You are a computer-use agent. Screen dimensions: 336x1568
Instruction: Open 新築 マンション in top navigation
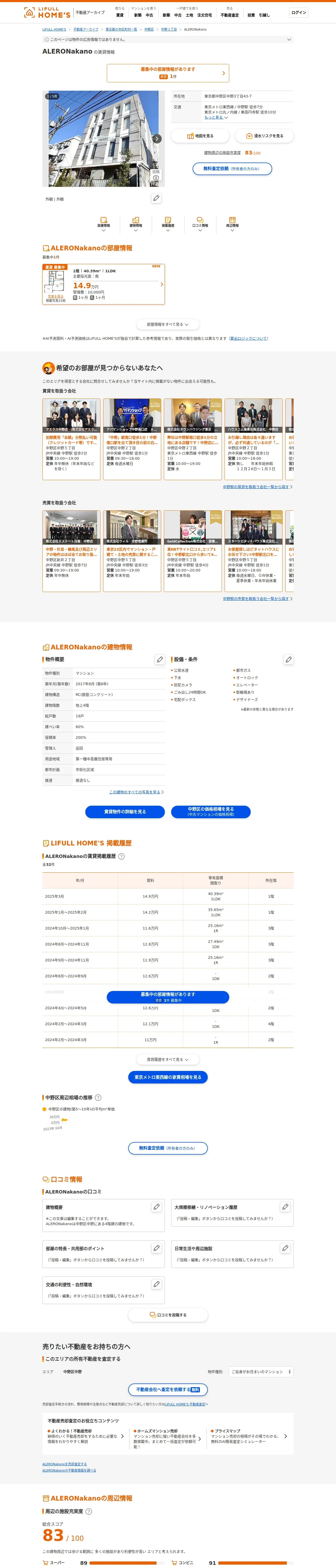tap(138, 15)
